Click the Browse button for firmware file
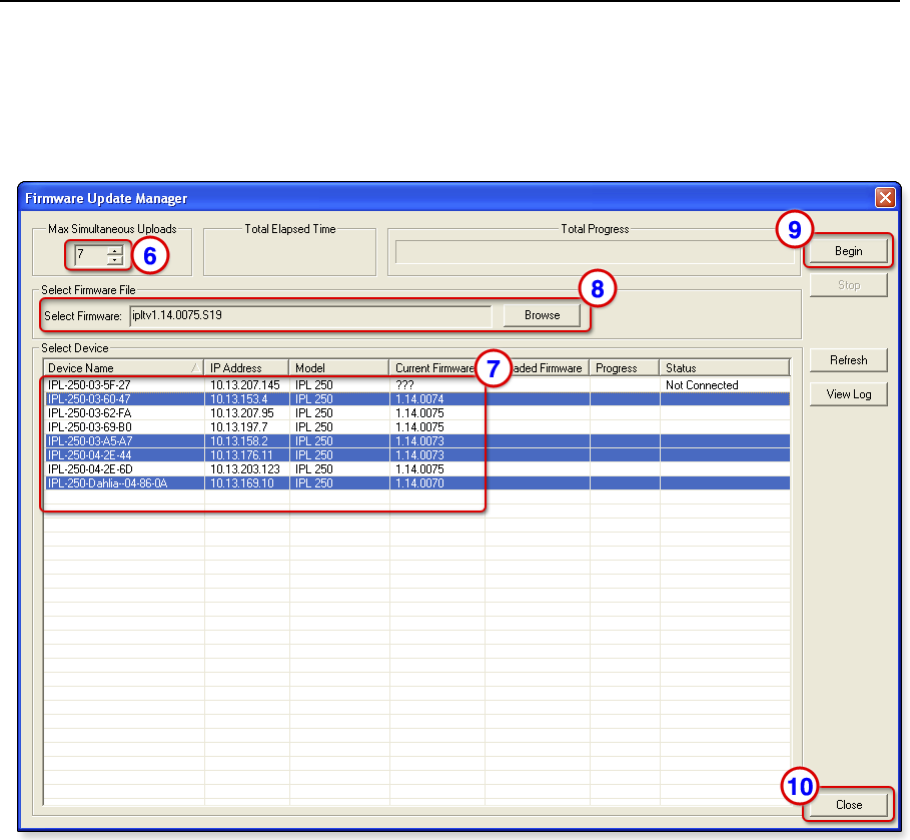This screenshot has width=910, height=840. click(540, 315)
